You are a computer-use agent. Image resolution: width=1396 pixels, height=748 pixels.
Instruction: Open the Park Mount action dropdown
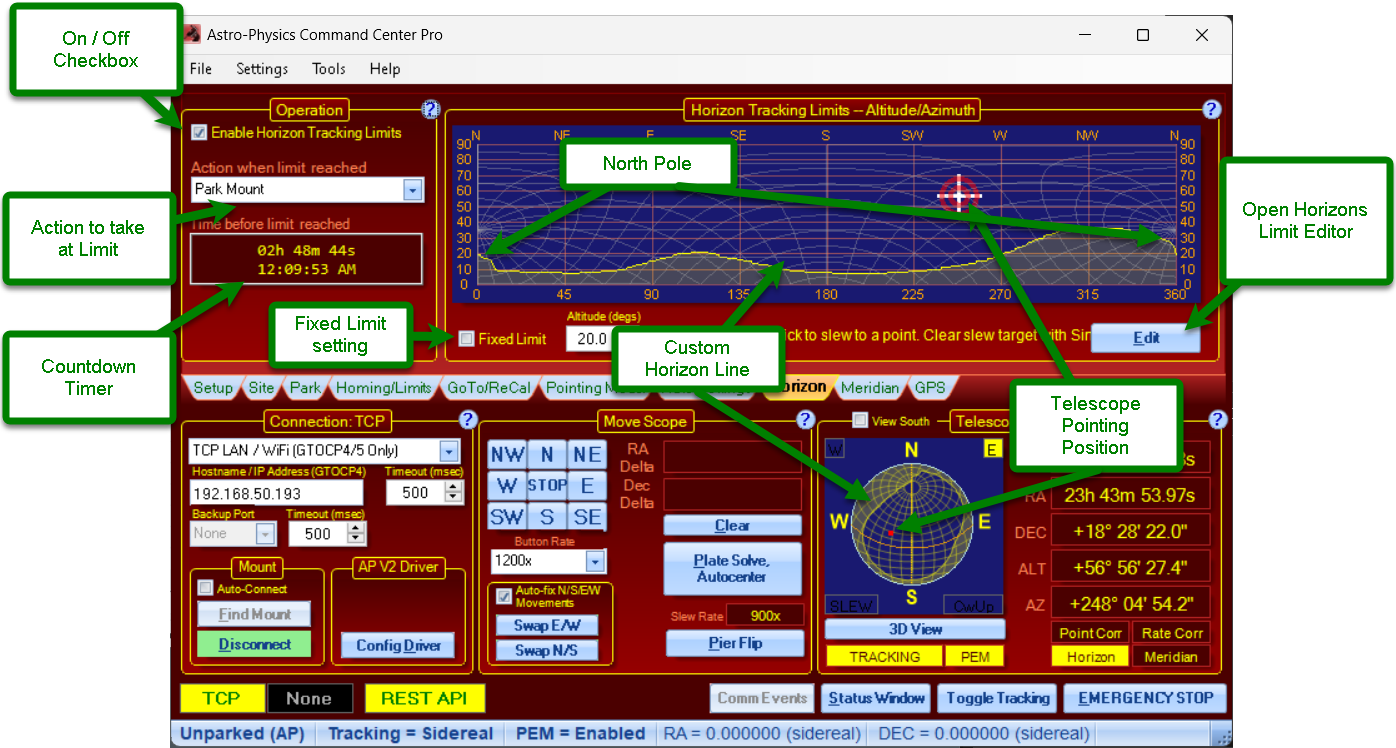click(412, 189)
